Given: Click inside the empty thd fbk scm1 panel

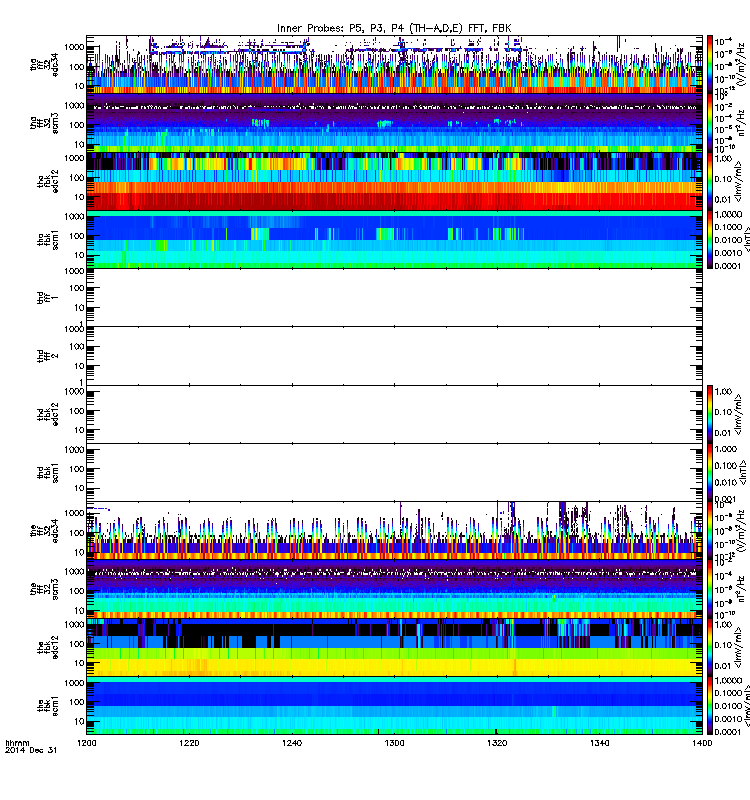Looking at the screenshot, I should (x=394, y=472).
